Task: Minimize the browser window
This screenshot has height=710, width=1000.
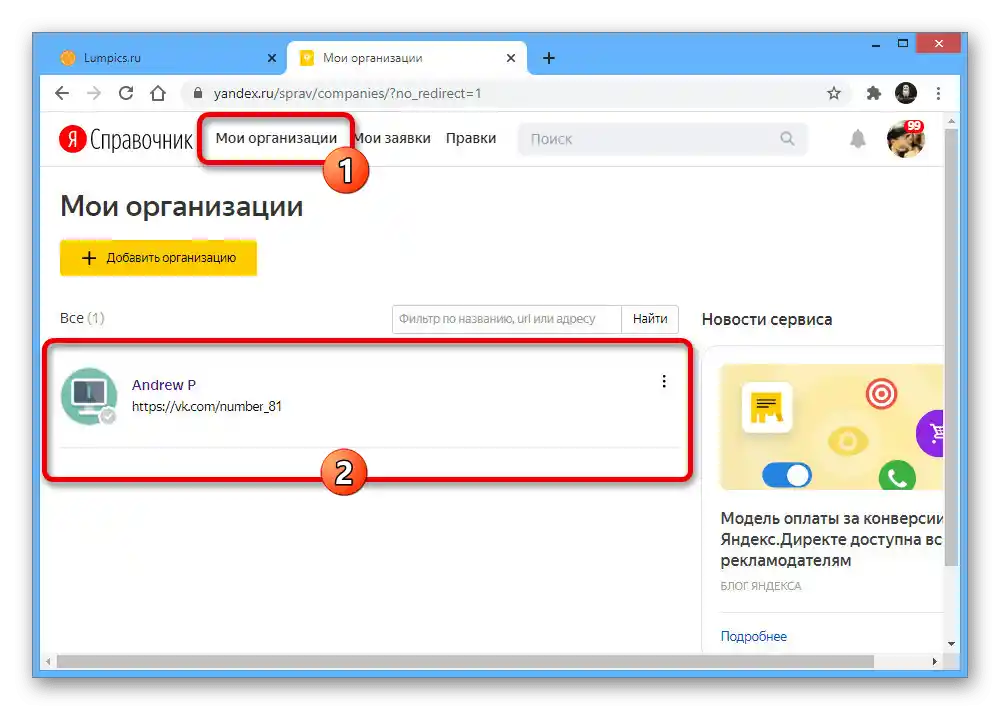Action: point(876,44)
